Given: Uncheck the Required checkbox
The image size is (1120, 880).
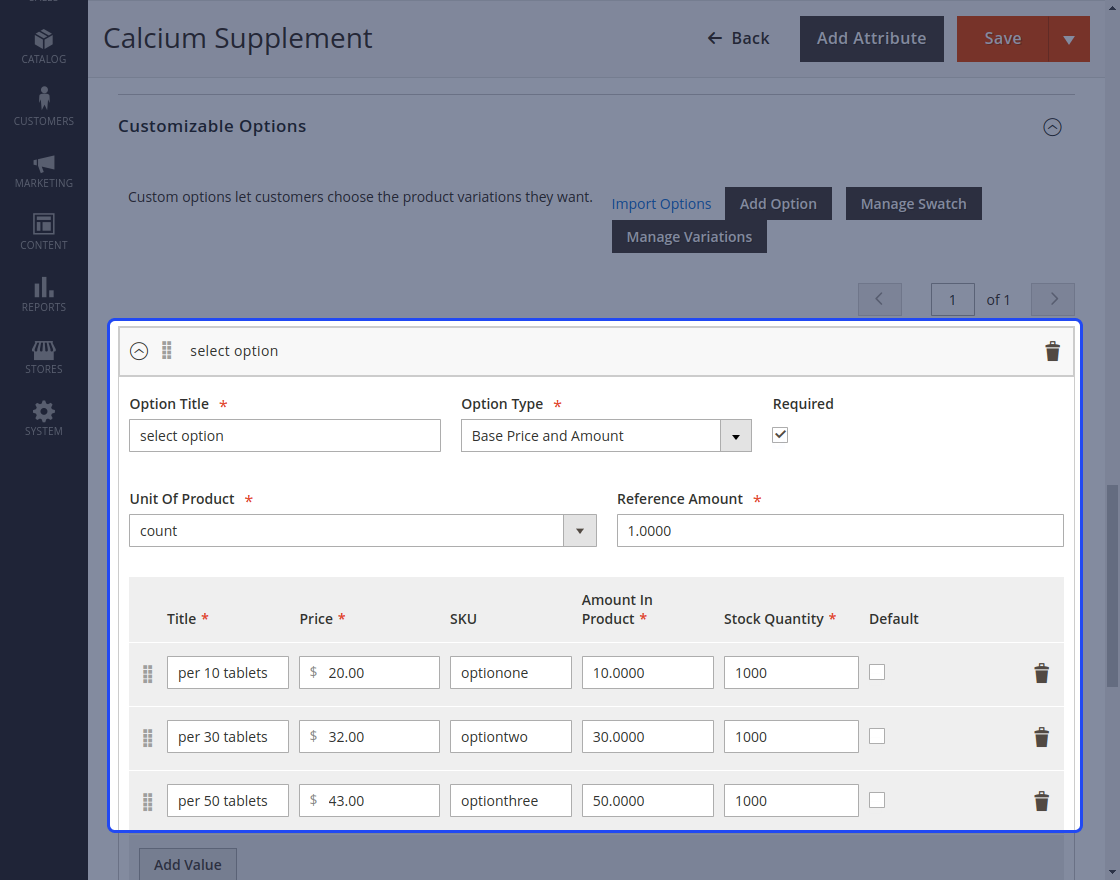Looking at the screenshot, I should pos(780,435).
